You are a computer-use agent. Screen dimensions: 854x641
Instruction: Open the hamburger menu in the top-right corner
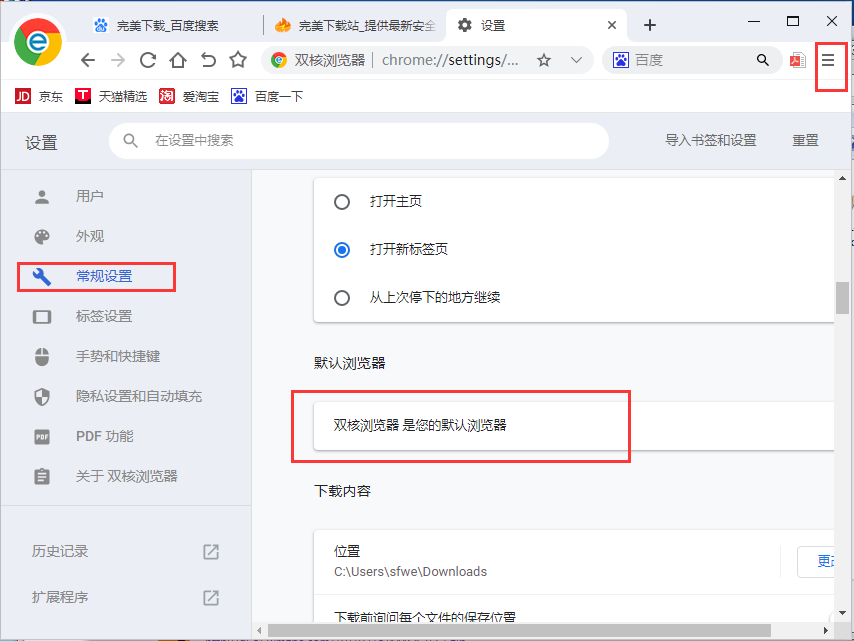click(x=828, y=62)
